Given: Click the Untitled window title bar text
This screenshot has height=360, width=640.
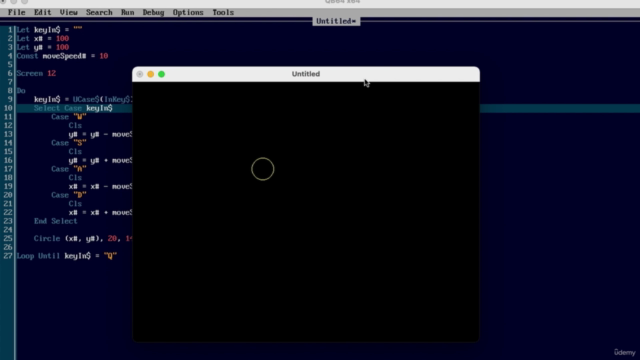Looking at the screenshot, I should (306, 74).
